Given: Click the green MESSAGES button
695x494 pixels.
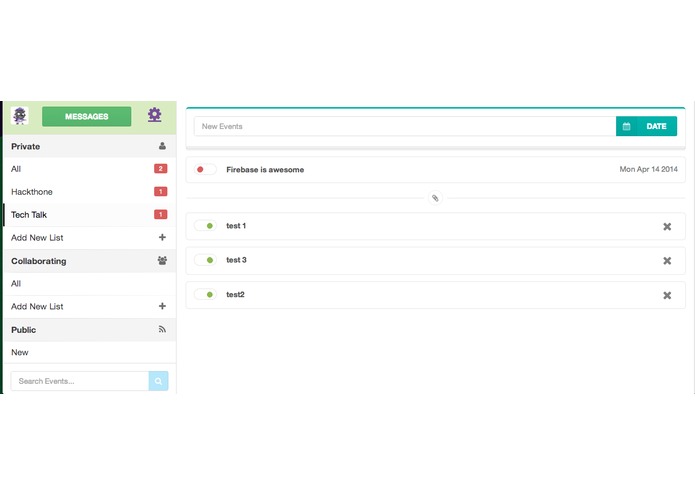Looking at the screenshot, I should [86, 117].
